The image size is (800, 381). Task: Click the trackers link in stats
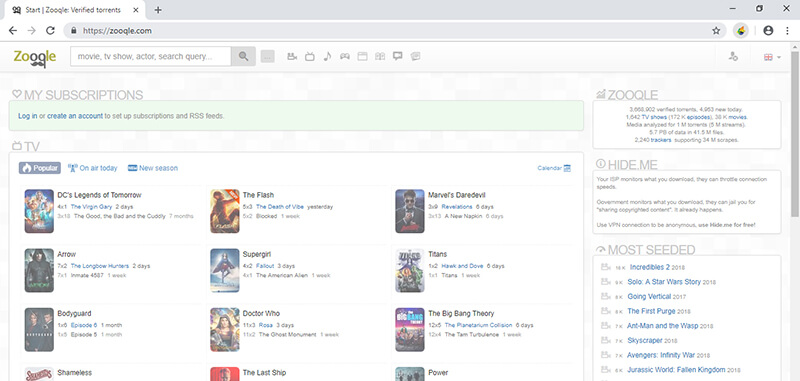coord(661,140)
